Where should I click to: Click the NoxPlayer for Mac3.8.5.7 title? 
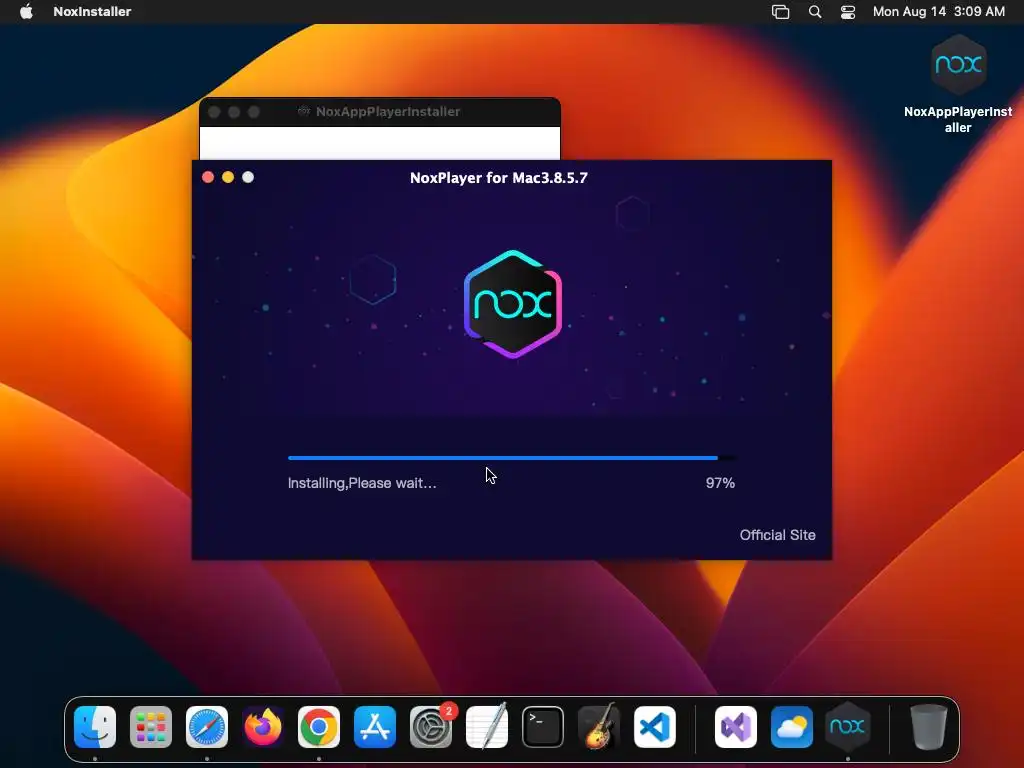(498, 178)
